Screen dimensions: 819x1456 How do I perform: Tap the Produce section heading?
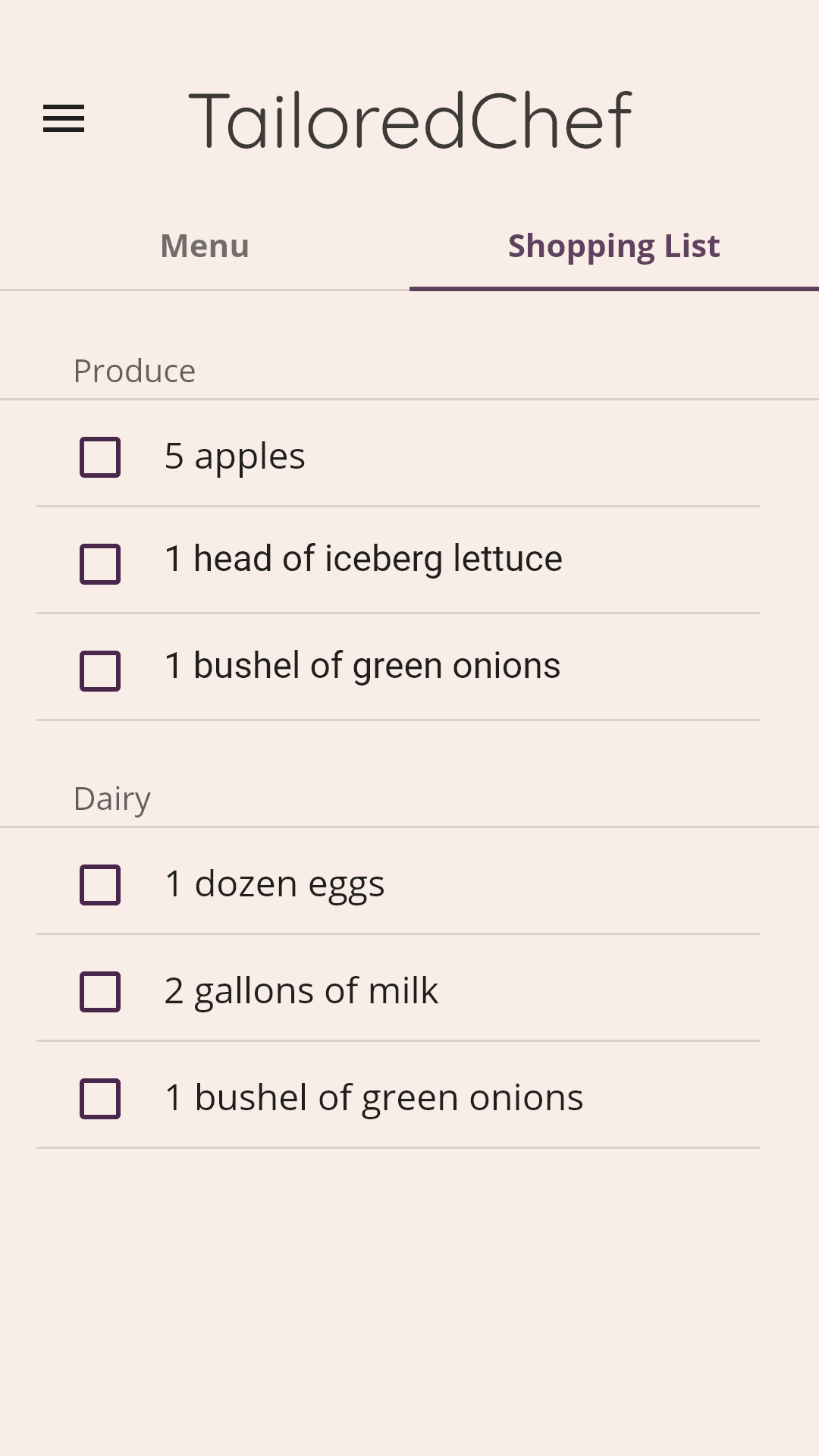(134, 372)
